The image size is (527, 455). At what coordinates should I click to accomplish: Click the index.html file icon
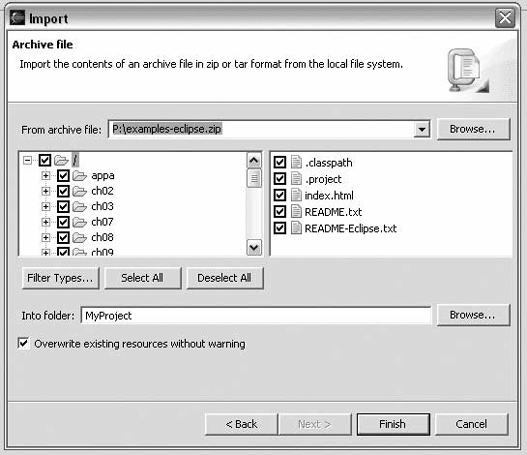click(x=296, y=195)
